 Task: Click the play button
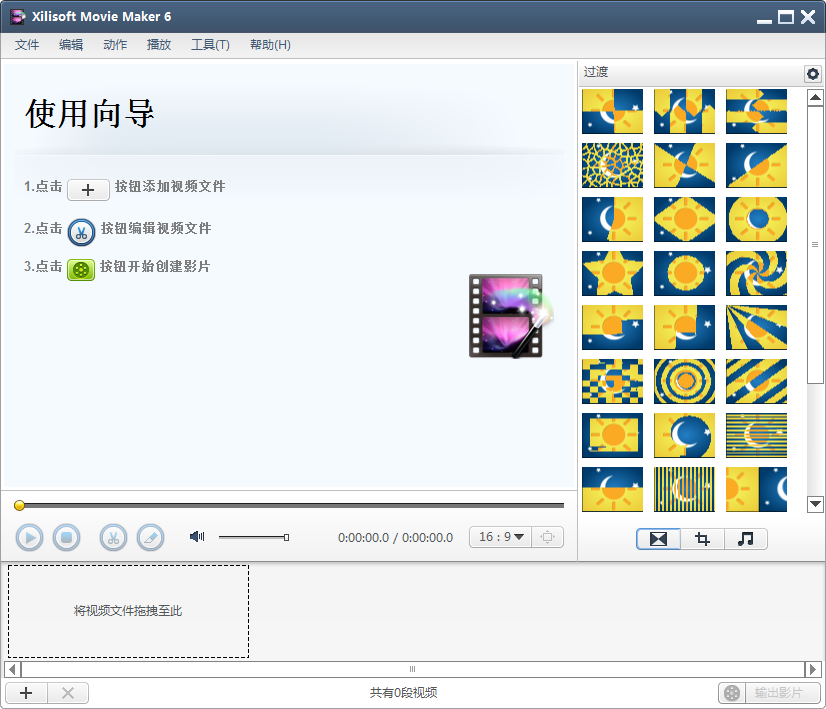pos(30,538)
